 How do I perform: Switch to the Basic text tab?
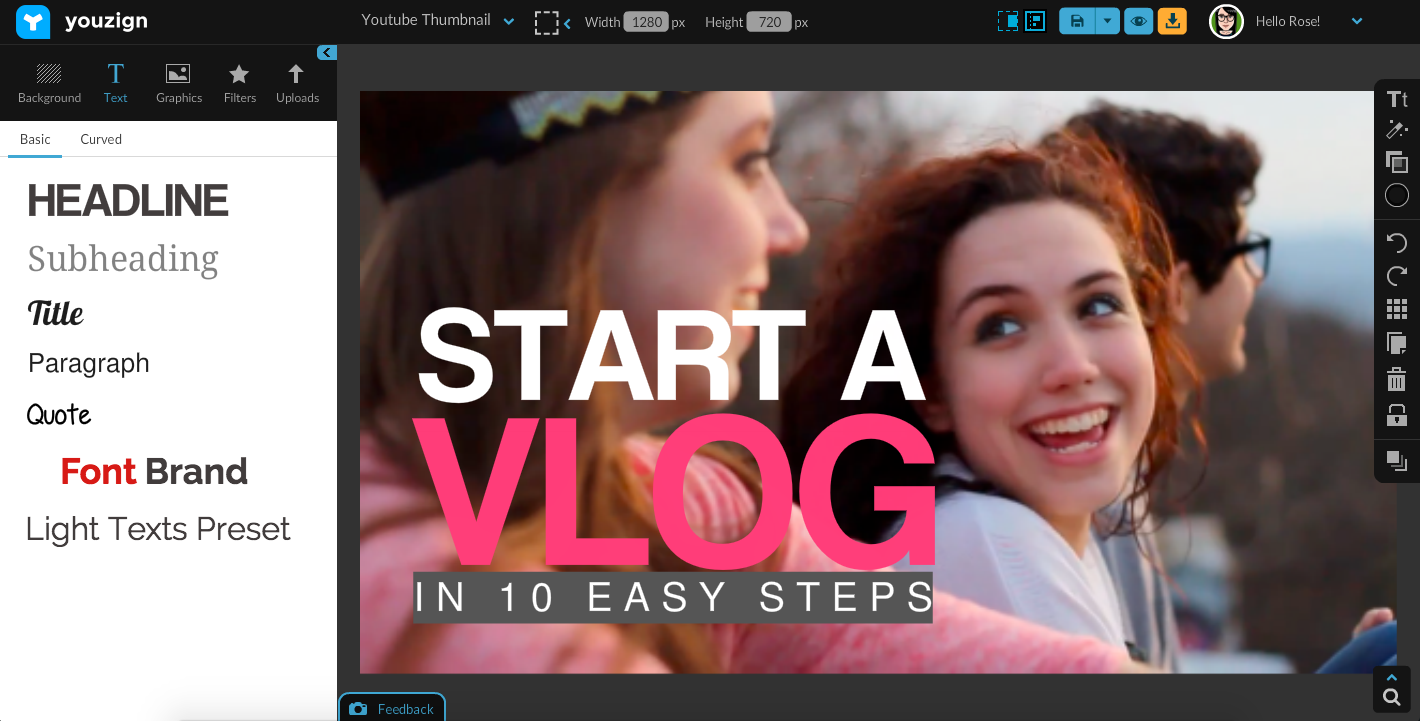[35, 139]
